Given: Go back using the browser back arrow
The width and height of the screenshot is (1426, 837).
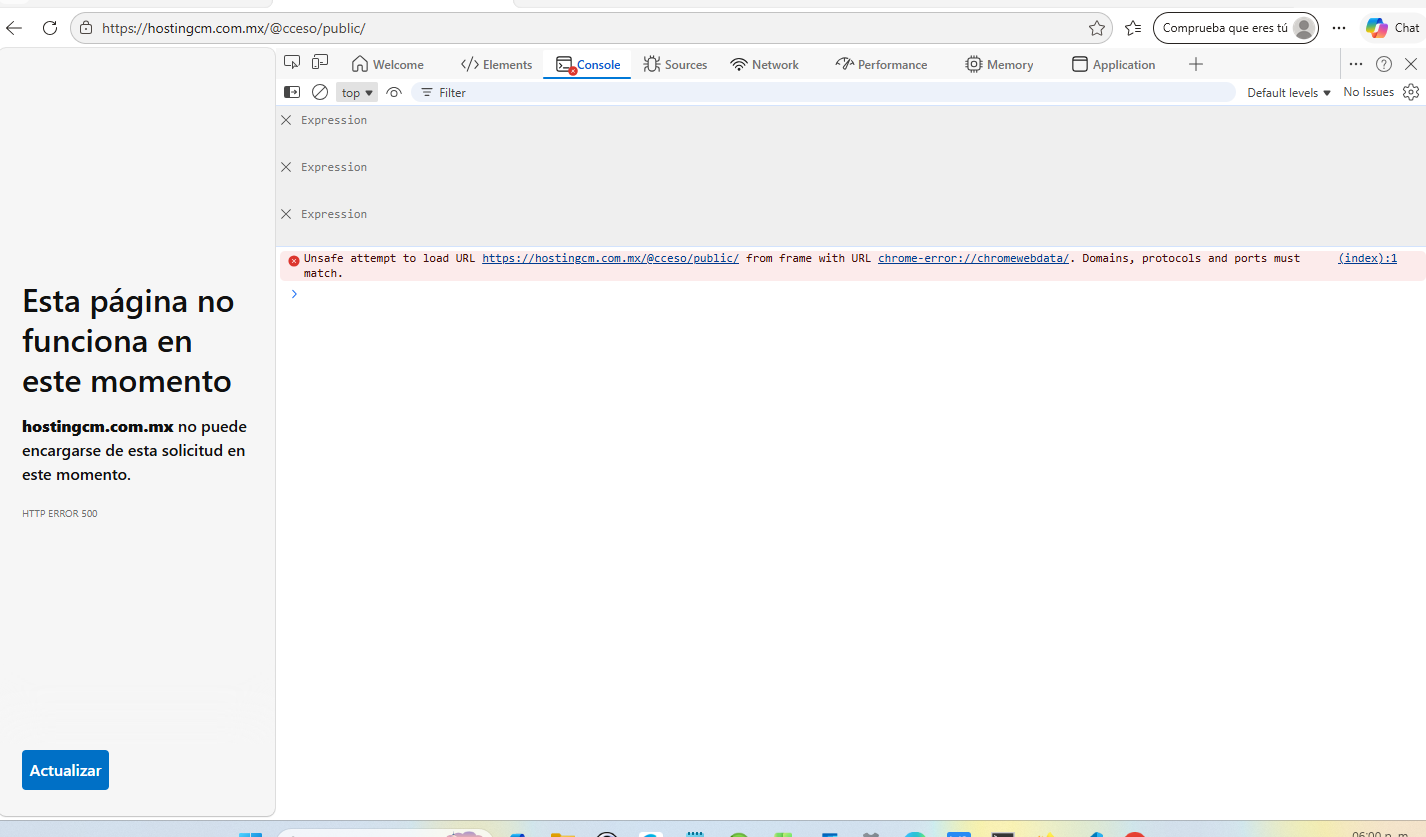Looking at the screenshot, I should click(14, 28).
